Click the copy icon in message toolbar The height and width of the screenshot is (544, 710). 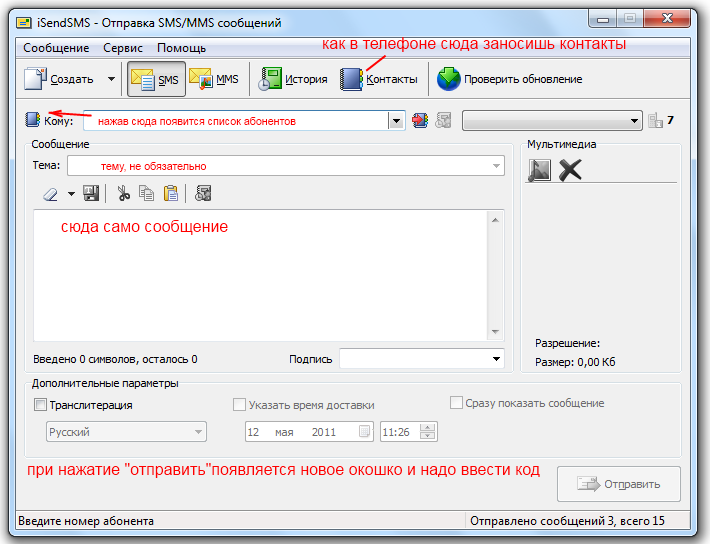(146, 193)
